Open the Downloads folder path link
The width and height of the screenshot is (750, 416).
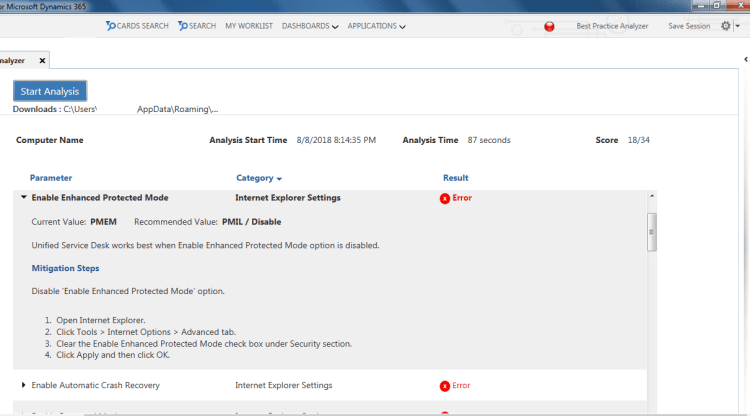(x=141, y=109)
